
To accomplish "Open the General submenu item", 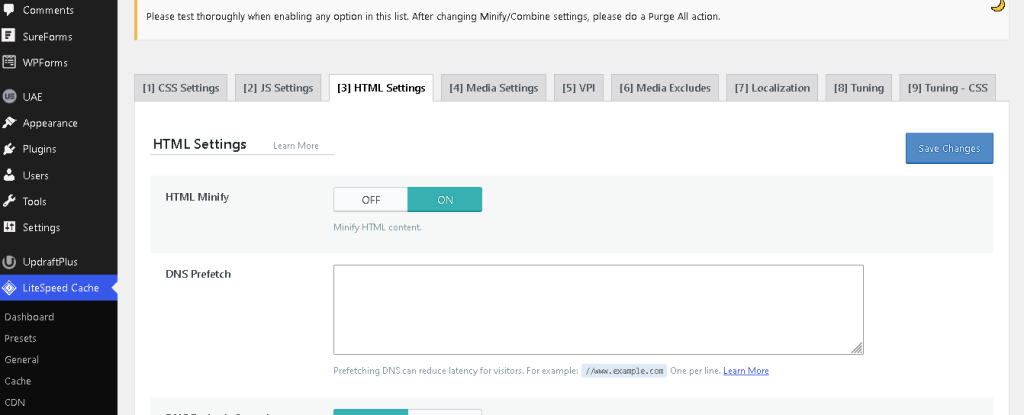I will pyautogui.click(x=22, y=359).
